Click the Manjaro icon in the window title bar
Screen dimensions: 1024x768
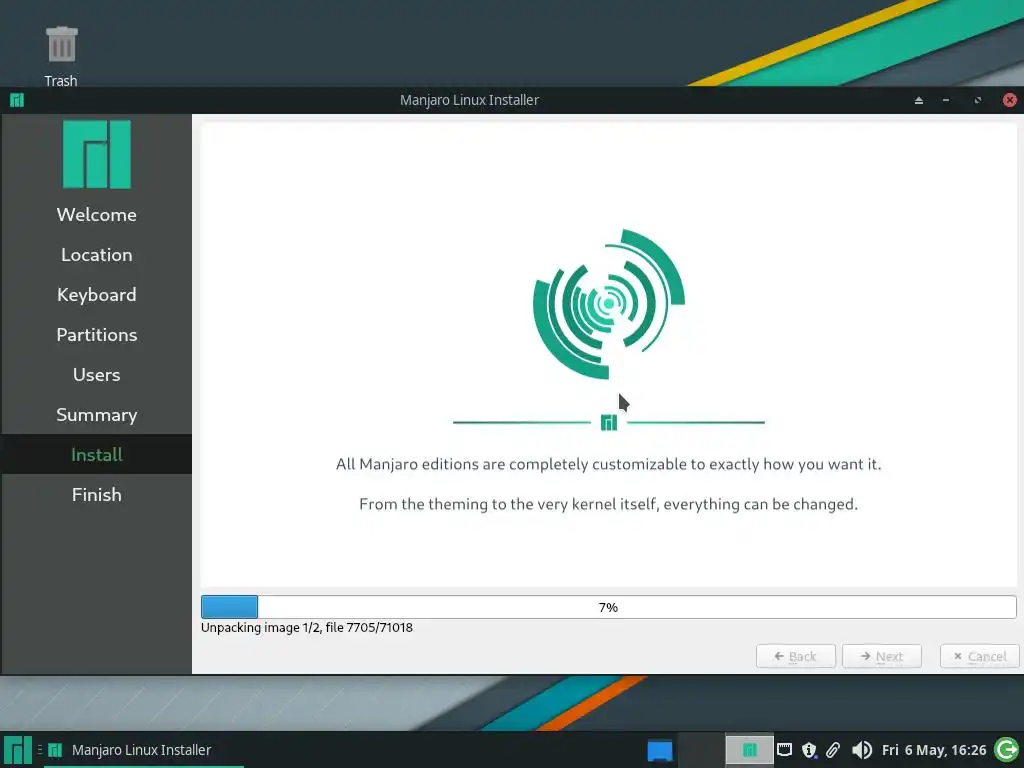click(x=17, y=100)
